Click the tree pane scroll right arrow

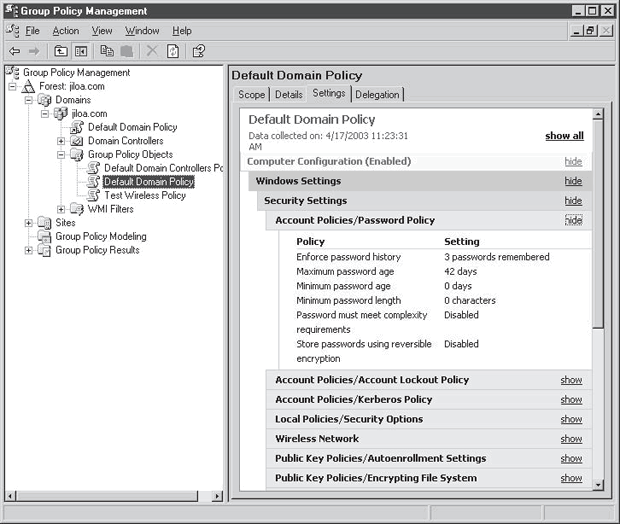coord(217,496)
